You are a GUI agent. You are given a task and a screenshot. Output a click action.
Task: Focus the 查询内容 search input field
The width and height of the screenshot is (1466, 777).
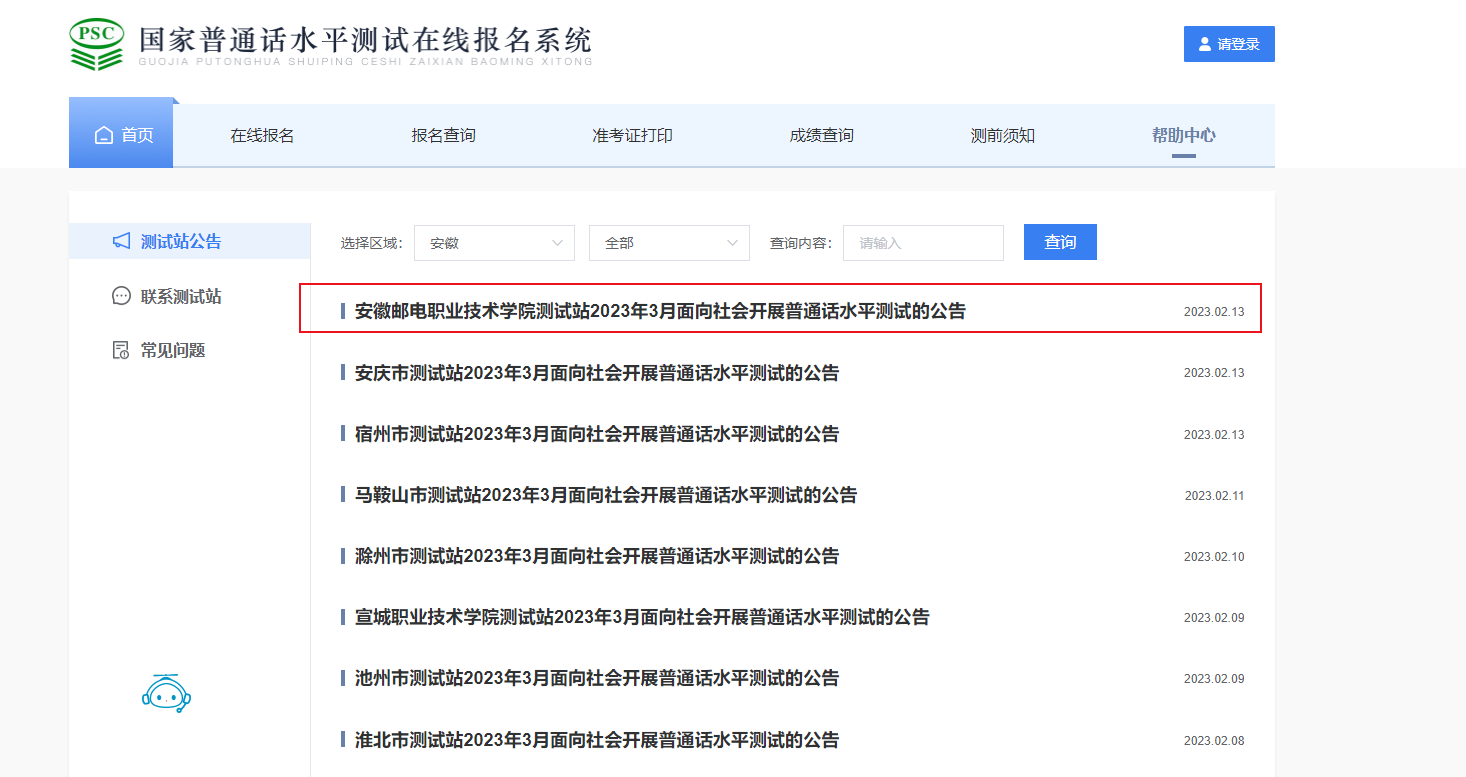(x=922, y=243)
